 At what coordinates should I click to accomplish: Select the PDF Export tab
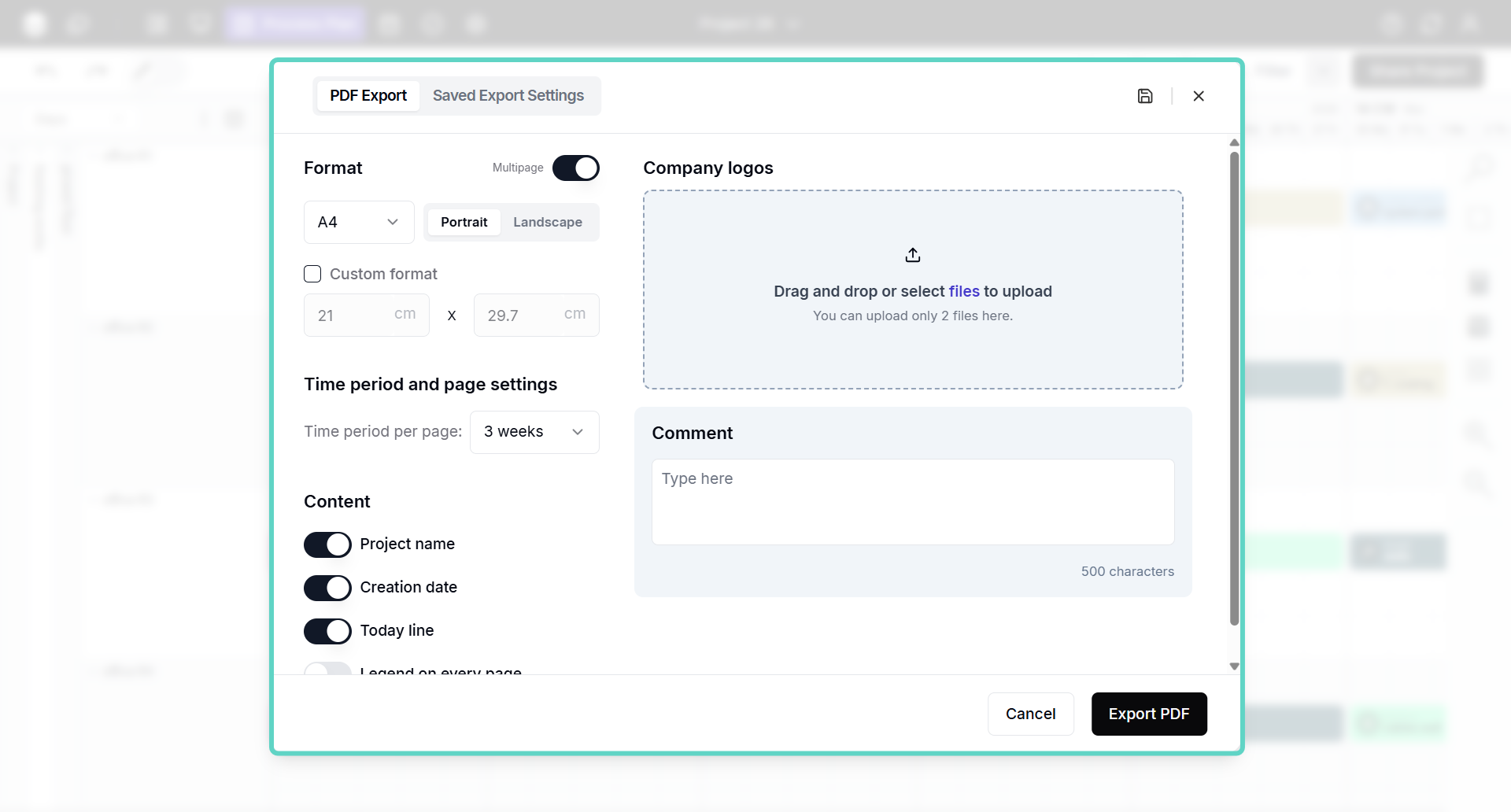pyautogui.click(x=368, y=96)
